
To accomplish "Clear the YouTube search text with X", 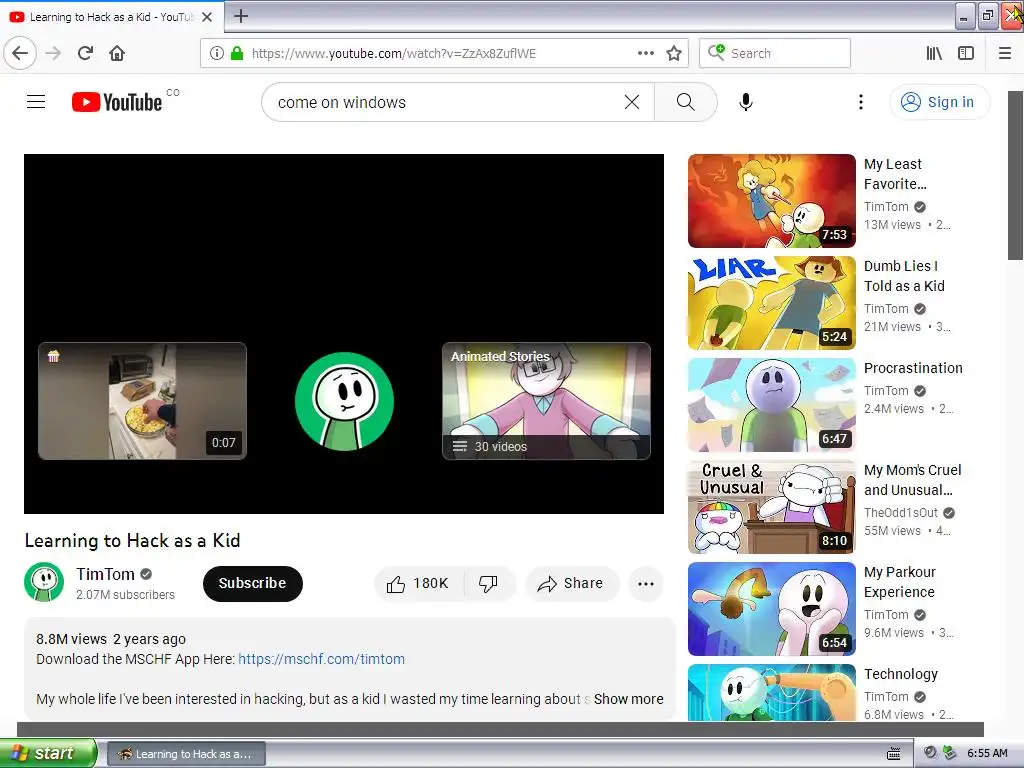I will pos(632,102).
